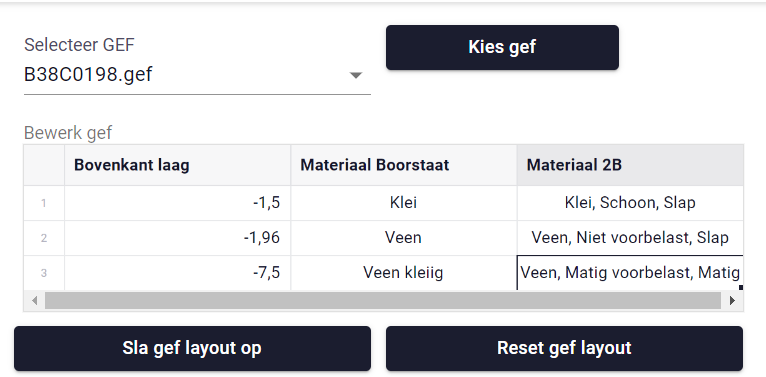Image resolution: width=766 pixels, height=377 pixels.
Task: Select the Klei, Schoon, Slap cell
Action: [630, 203]
